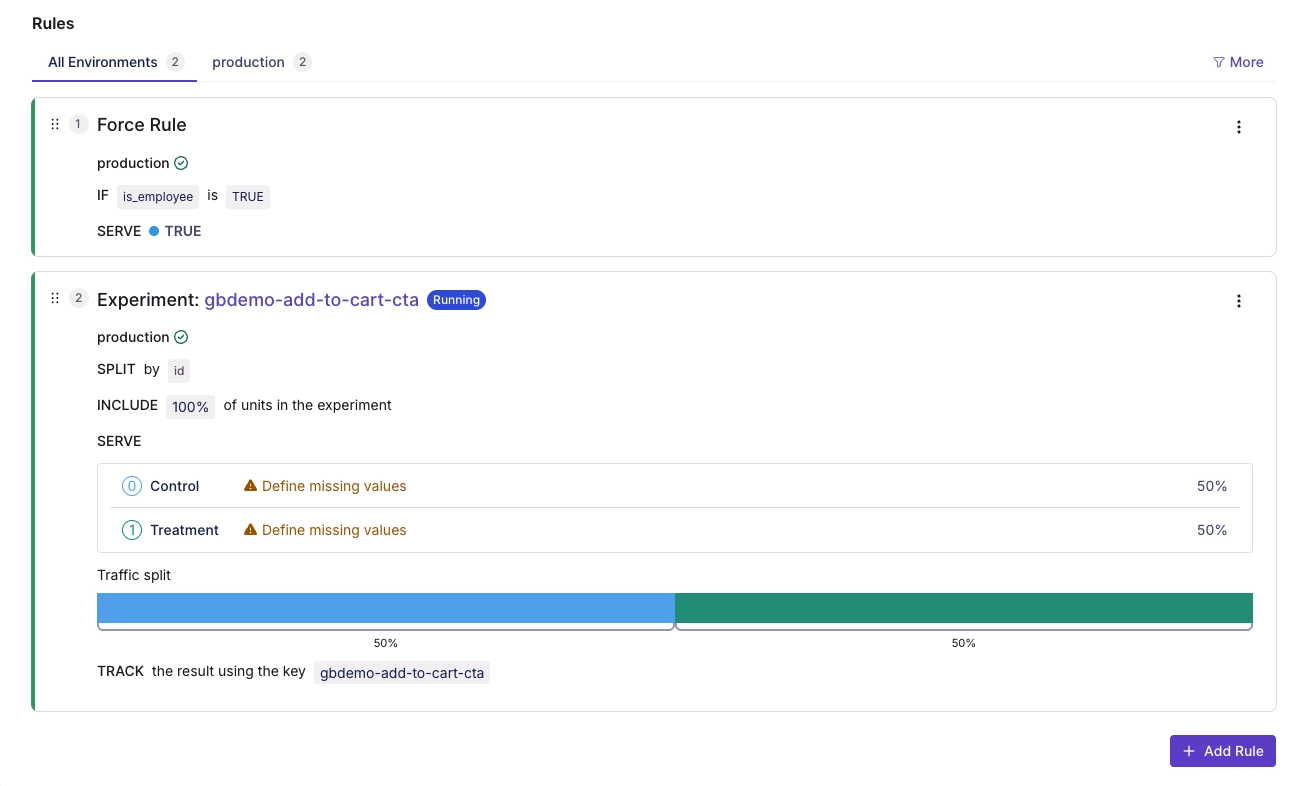Click the rule number 2 badge
The height and width of the screenshot is (786, 1301).
coord(79,298)
